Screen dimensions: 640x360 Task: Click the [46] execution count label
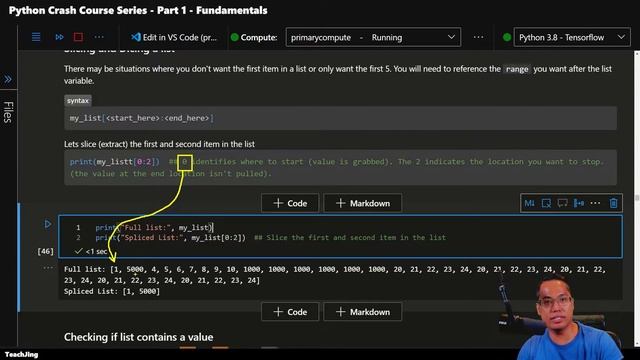coord(45,251)
